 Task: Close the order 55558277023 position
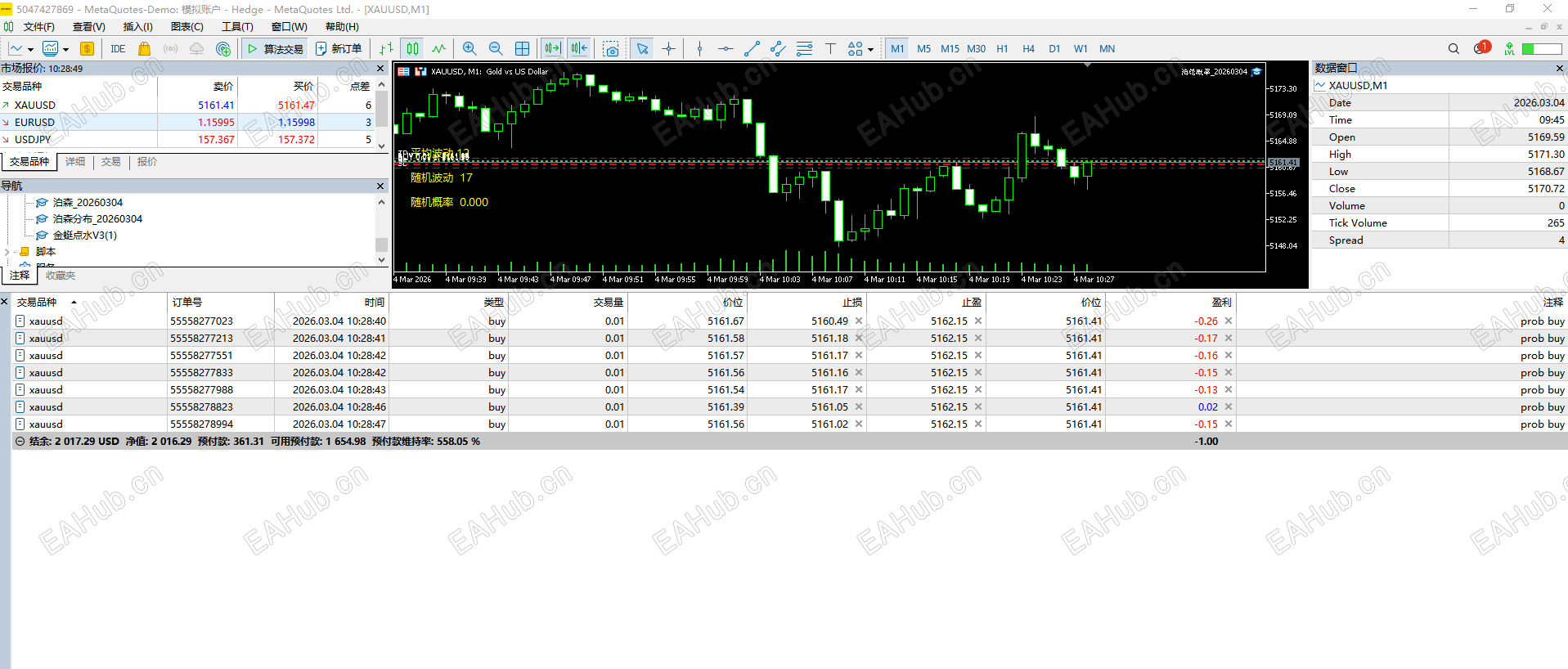(1228, 321)
